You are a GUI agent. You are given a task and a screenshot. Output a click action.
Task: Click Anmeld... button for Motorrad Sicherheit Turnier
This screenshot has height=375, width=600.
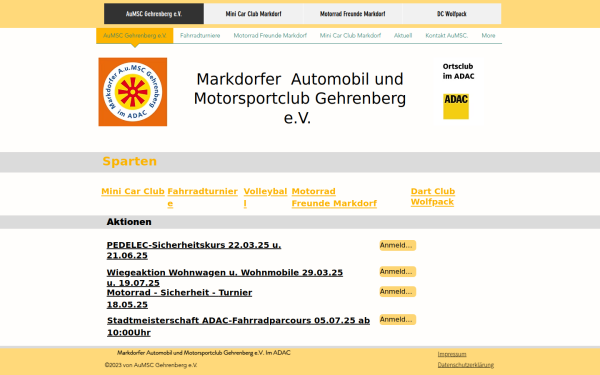398,292
